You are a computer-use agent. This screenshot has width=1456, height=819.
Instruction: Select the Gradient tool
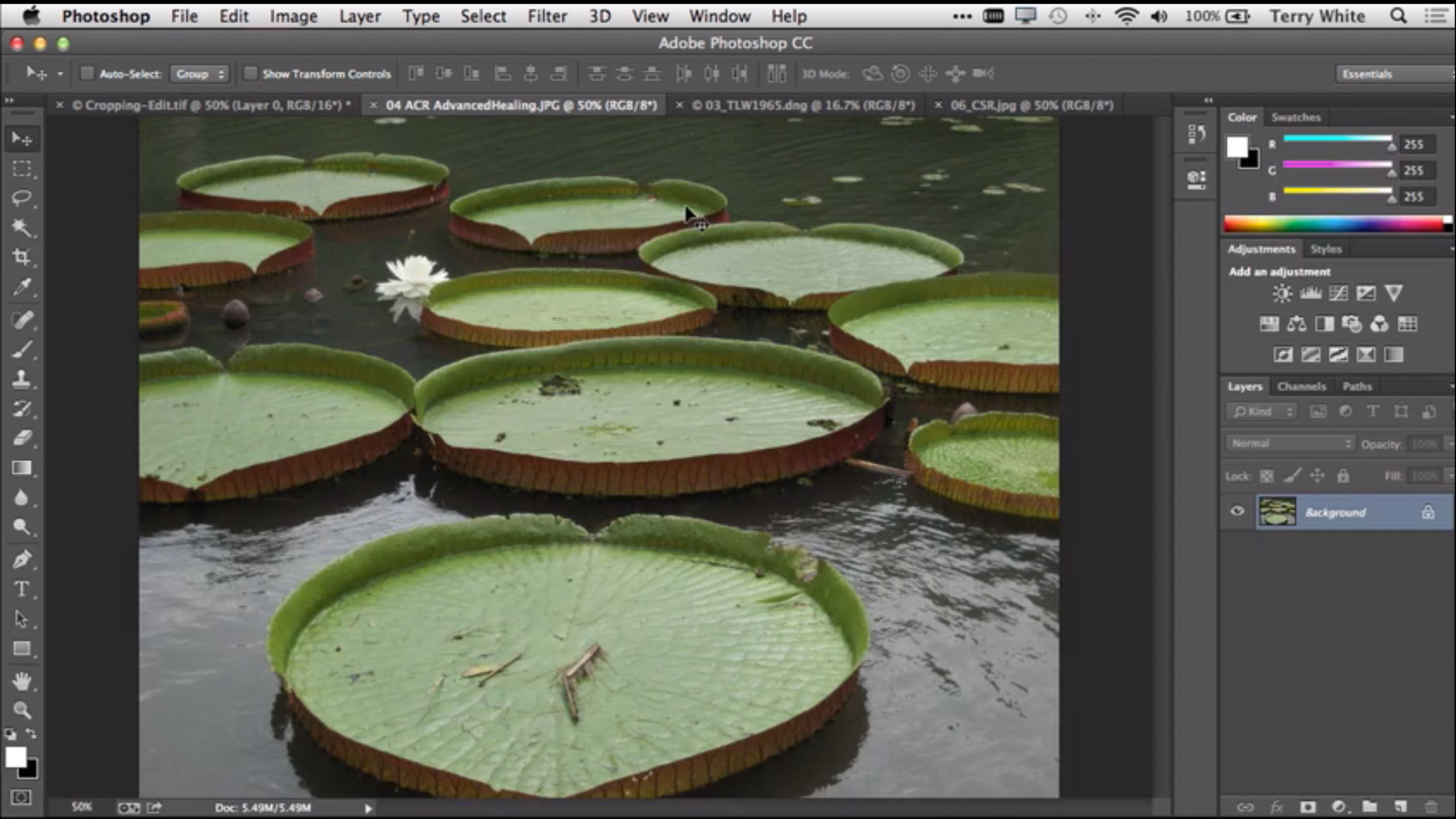(22, 468)
